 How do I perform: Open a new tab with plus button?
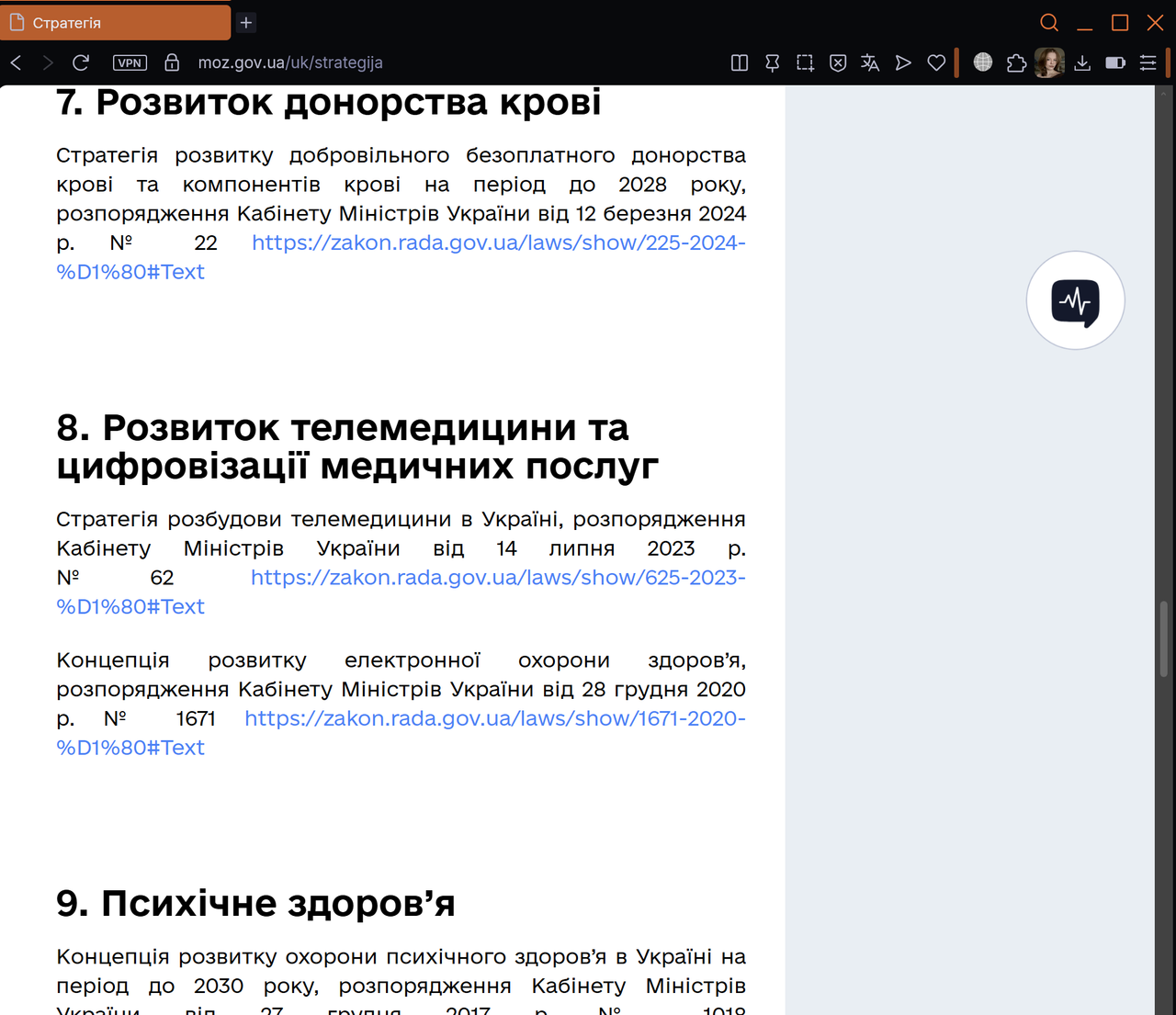pyautogui.click(x=245, y=22)
